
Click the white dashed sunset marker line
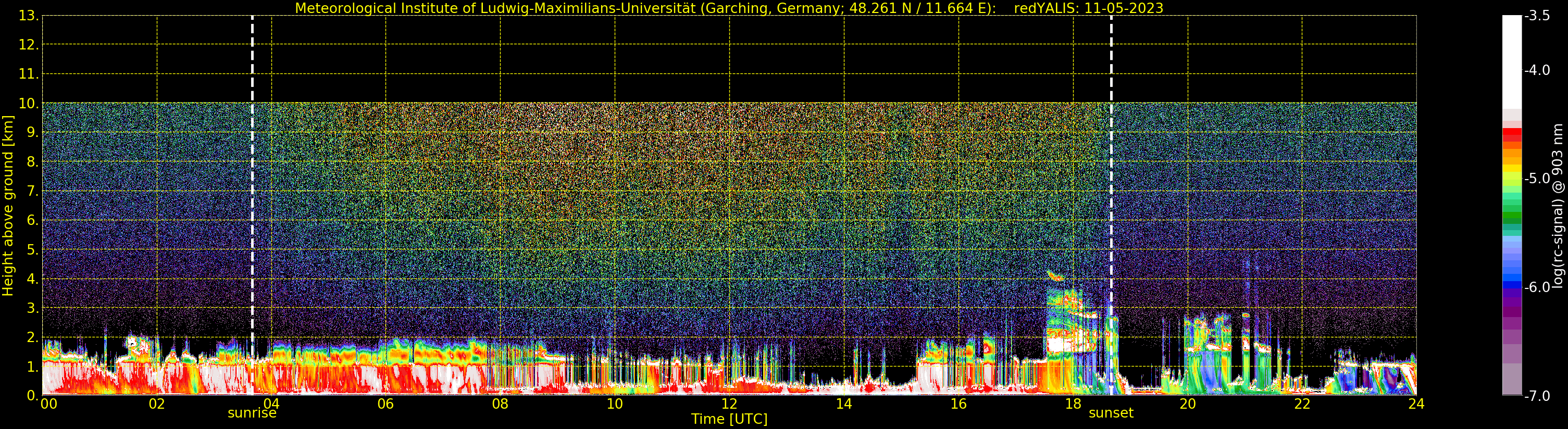click(1111, 205)
